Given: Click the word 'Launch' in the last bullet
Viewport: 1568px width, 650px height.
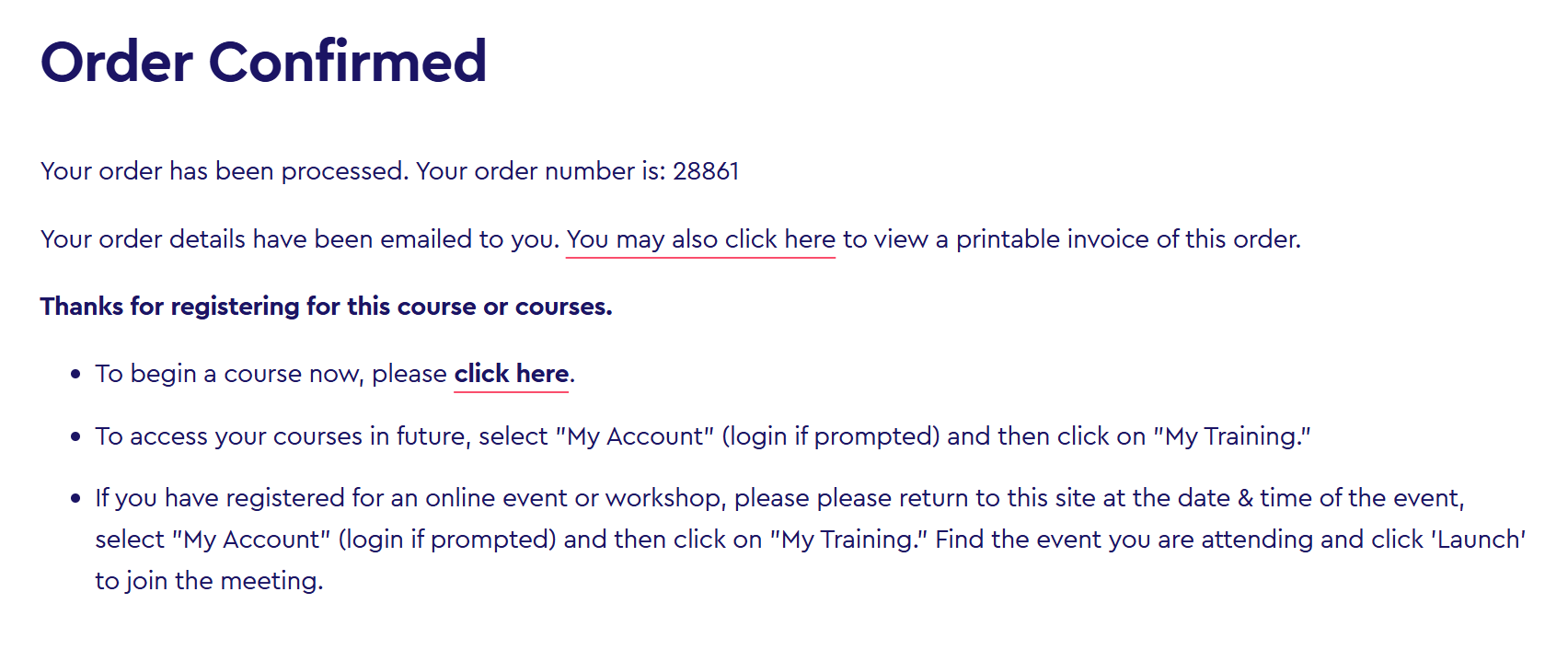Looking at the screenshot, I should click(1478, 540).
